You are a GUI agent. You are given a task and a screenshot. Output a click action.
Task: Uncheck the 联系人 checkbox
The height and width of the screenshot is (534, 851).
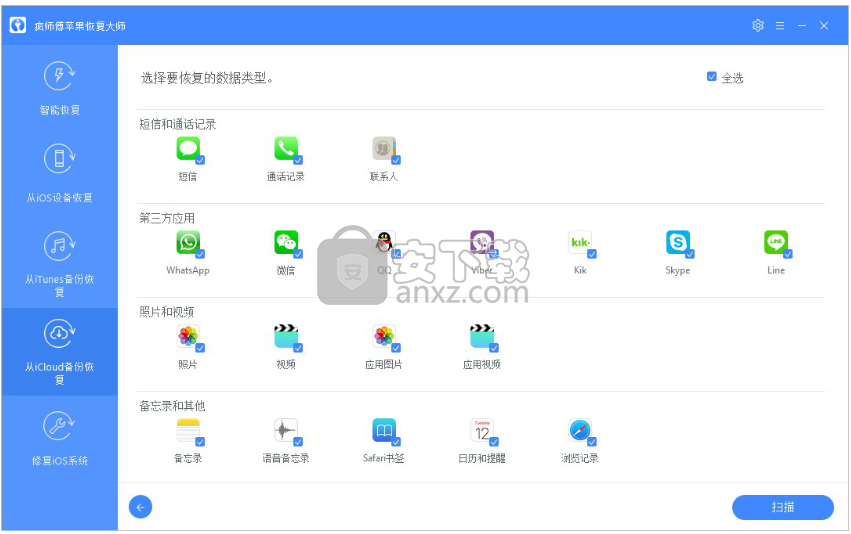396,160
